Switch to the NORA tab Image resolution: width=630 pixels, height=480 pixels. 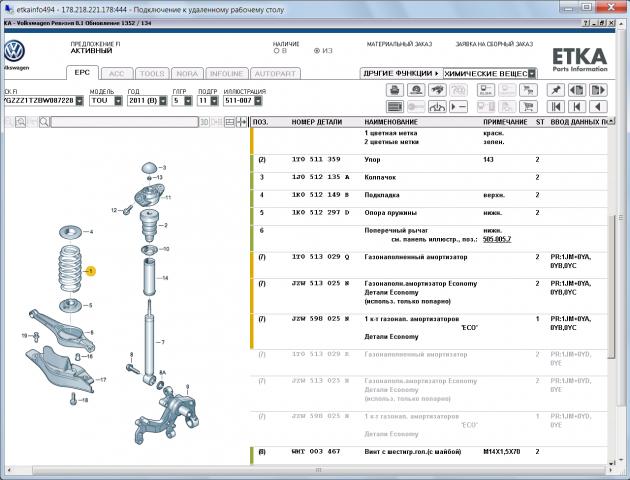point(187,74)
